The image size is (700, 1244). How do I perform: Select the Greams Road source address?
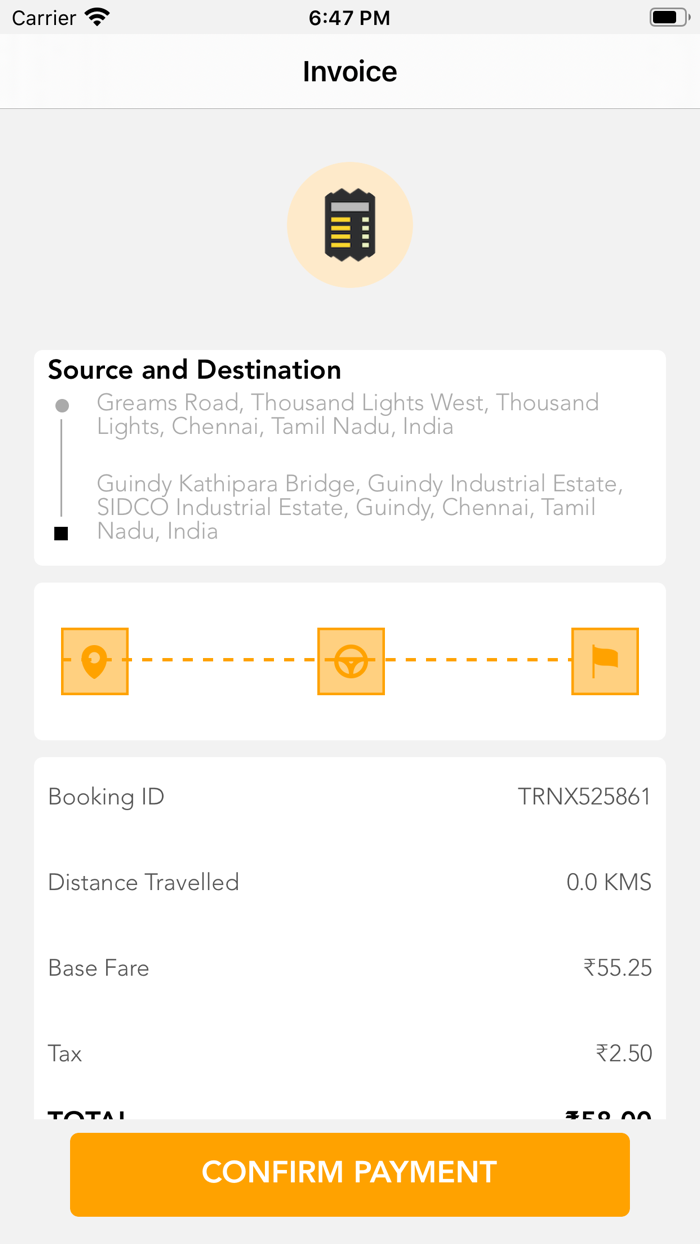(347, 415)
